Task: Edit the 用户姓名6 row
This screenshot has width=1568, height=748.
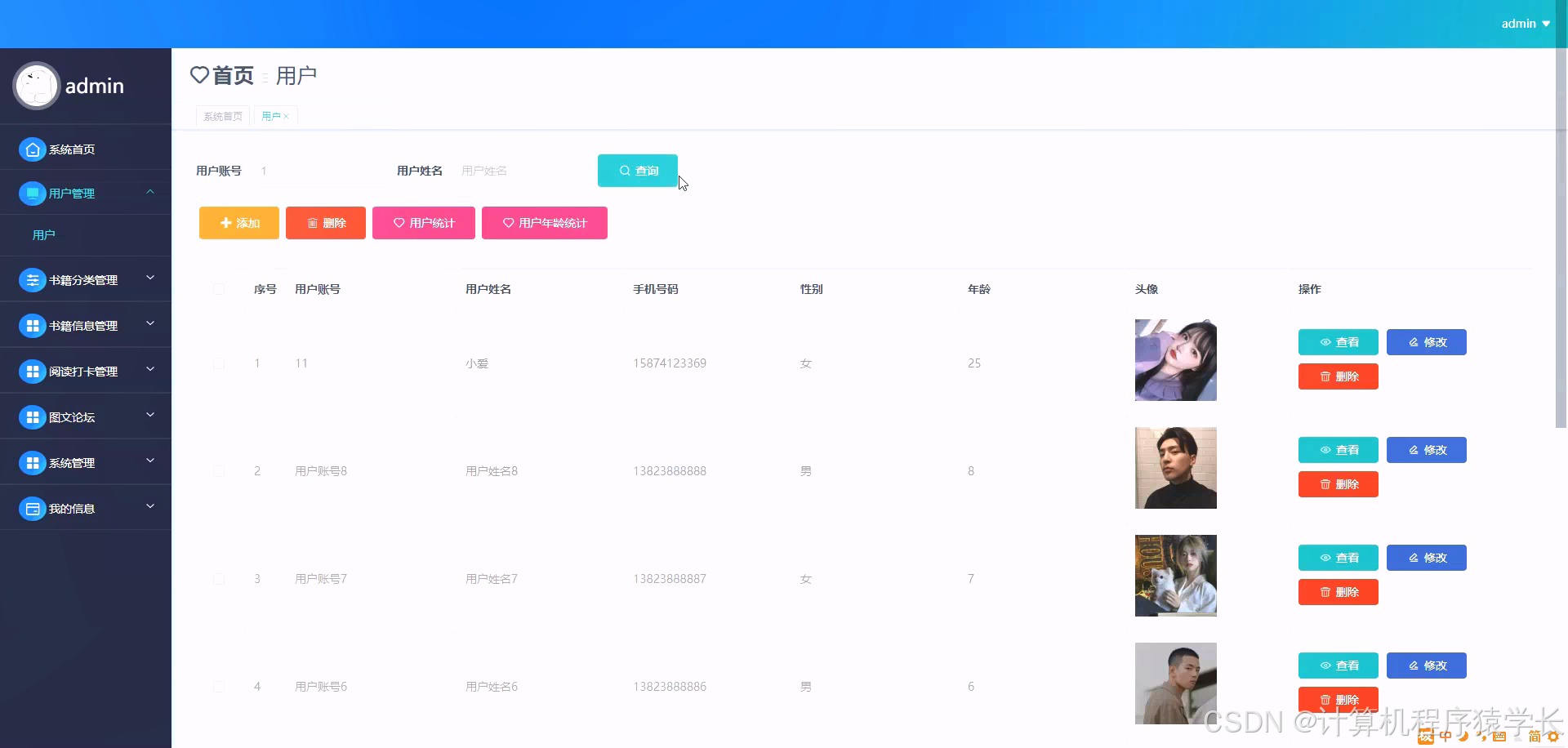Action: [x=1427, y=666]
